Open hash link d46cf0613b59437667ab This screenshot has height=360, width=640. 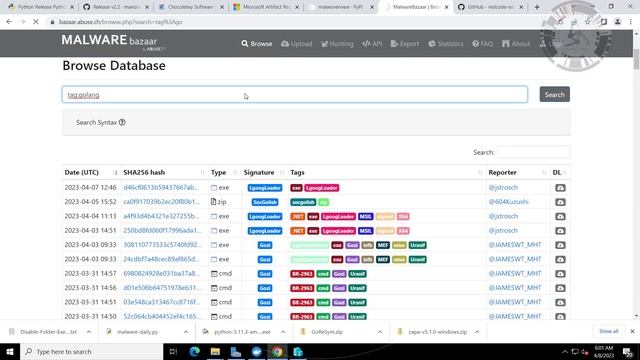[161, 187]
